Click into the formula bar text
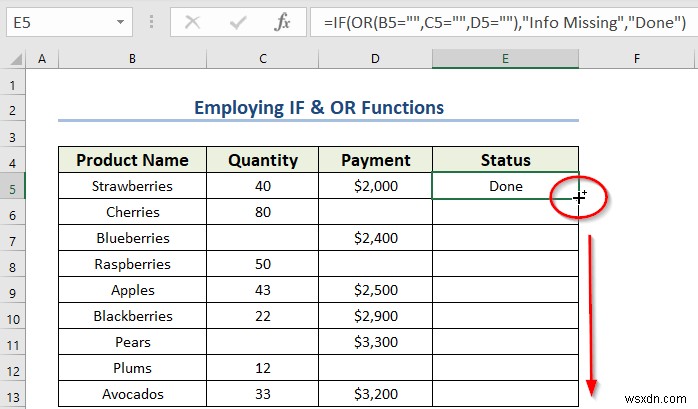The height and width of the screenshot is (409, 698). (504, 22)
